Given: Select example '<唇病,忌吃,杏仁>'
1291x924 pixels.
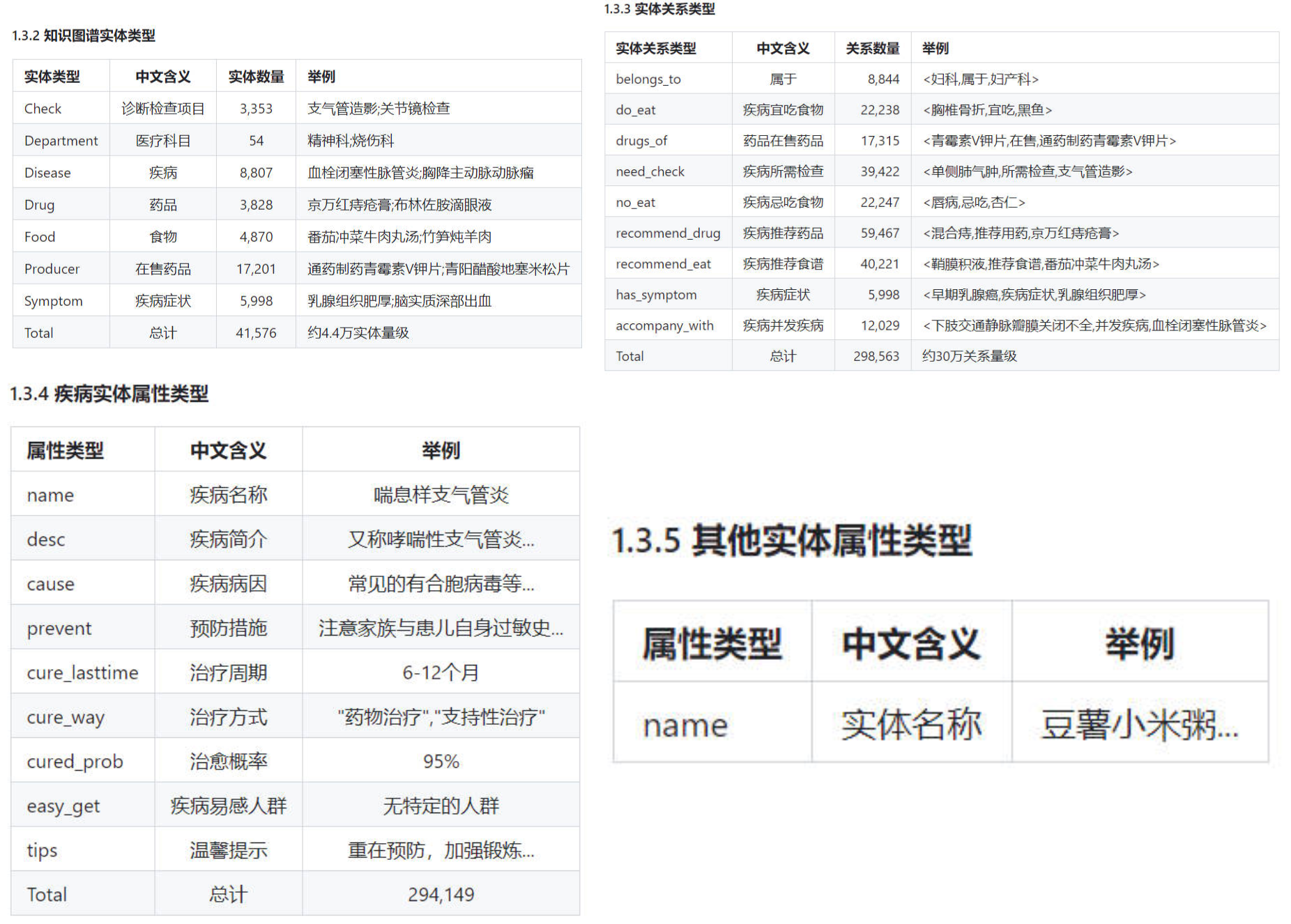Looking at the screenshot, I should [974, 203].
